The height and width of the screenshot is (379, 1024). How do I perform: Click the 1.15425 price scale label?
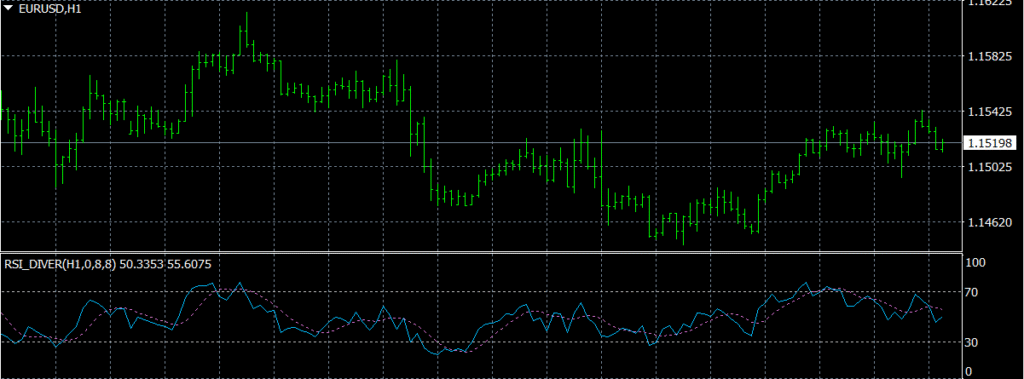tap(990, 112)
